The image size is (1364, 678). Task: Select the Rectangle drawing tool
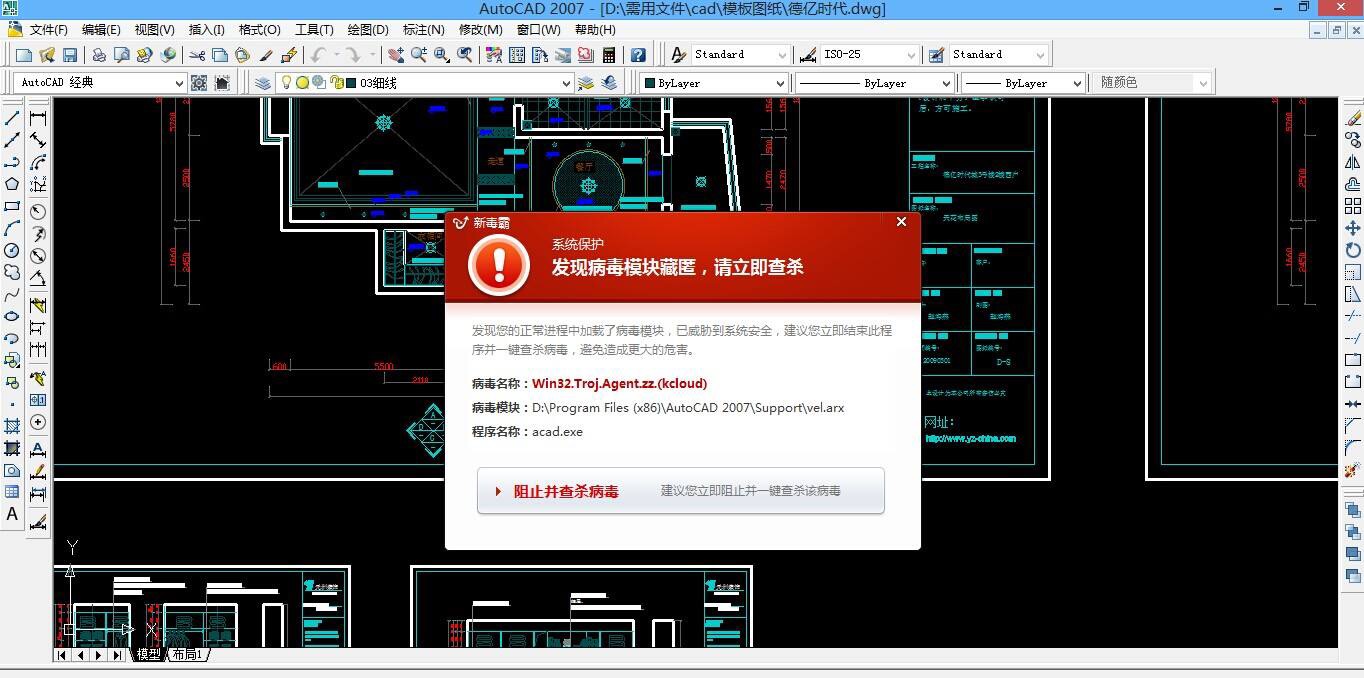pos(12,208)
